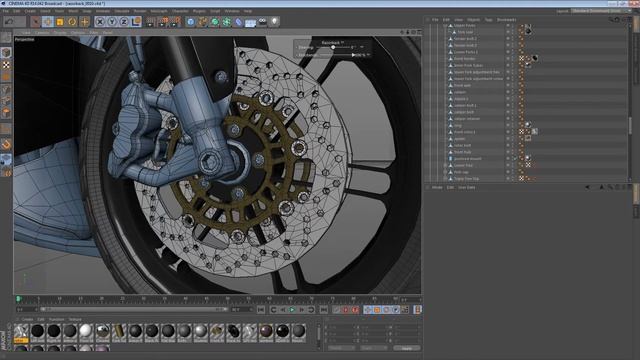This screenshot has height=360, width=640.
Task: Toggle visibility dot for Fork cap
Action: (508, 172)
